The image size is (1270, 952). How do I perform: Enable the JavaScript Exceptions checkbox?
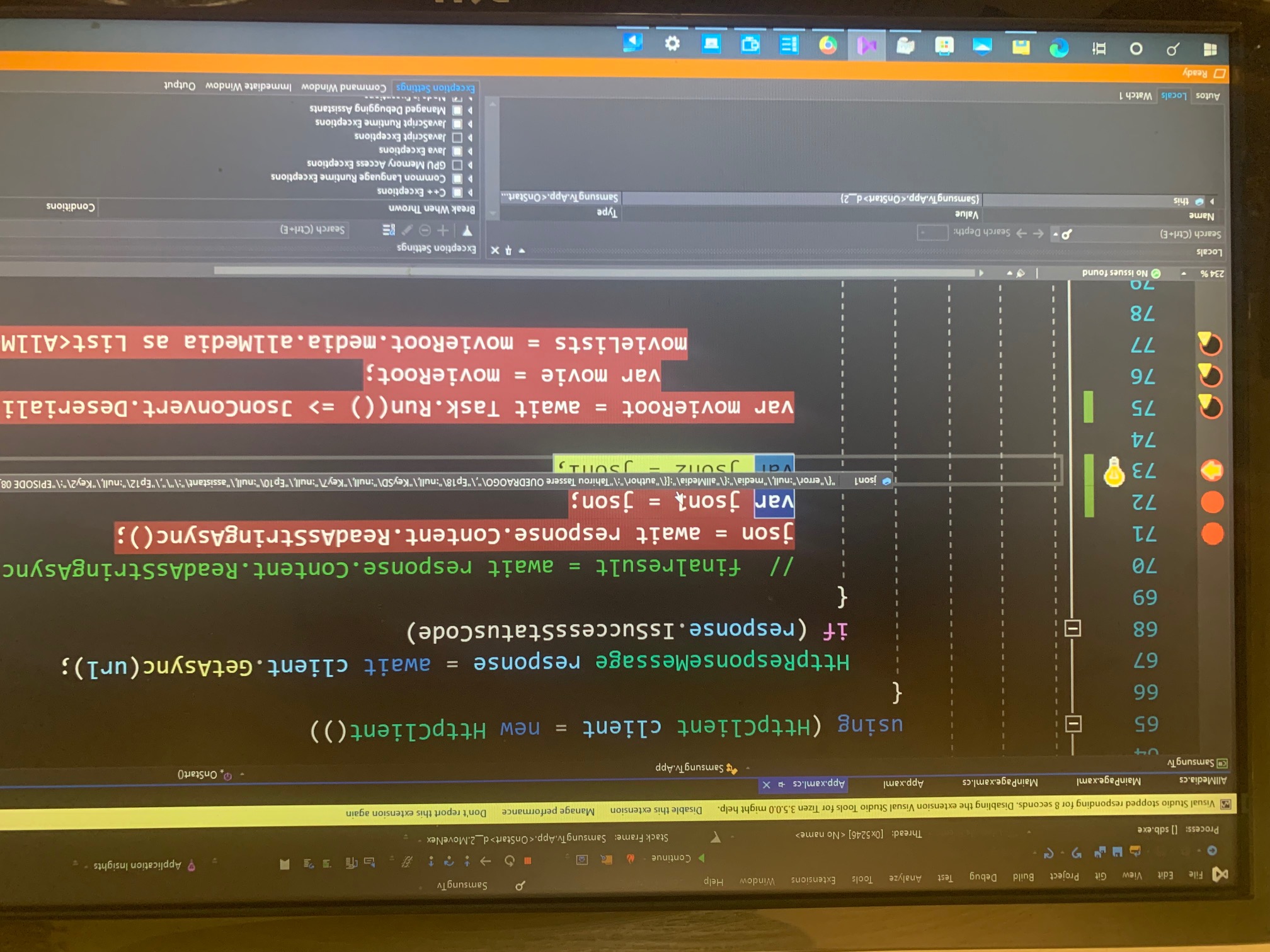click(x=457, y=138)
